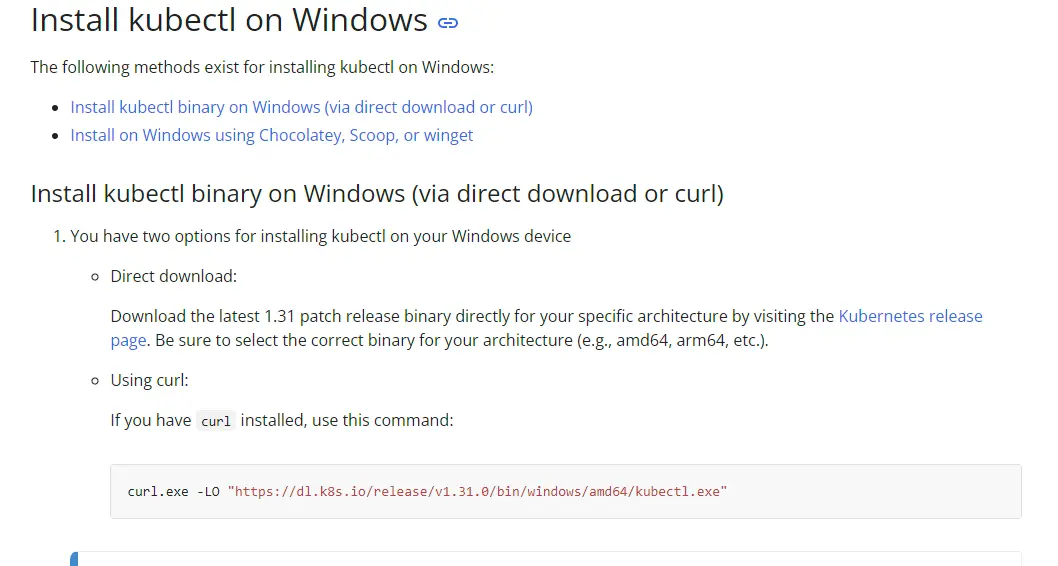Click the 'Using curl:' bullet text
The height and width of the screenshot is (566, 1058).
149,380
